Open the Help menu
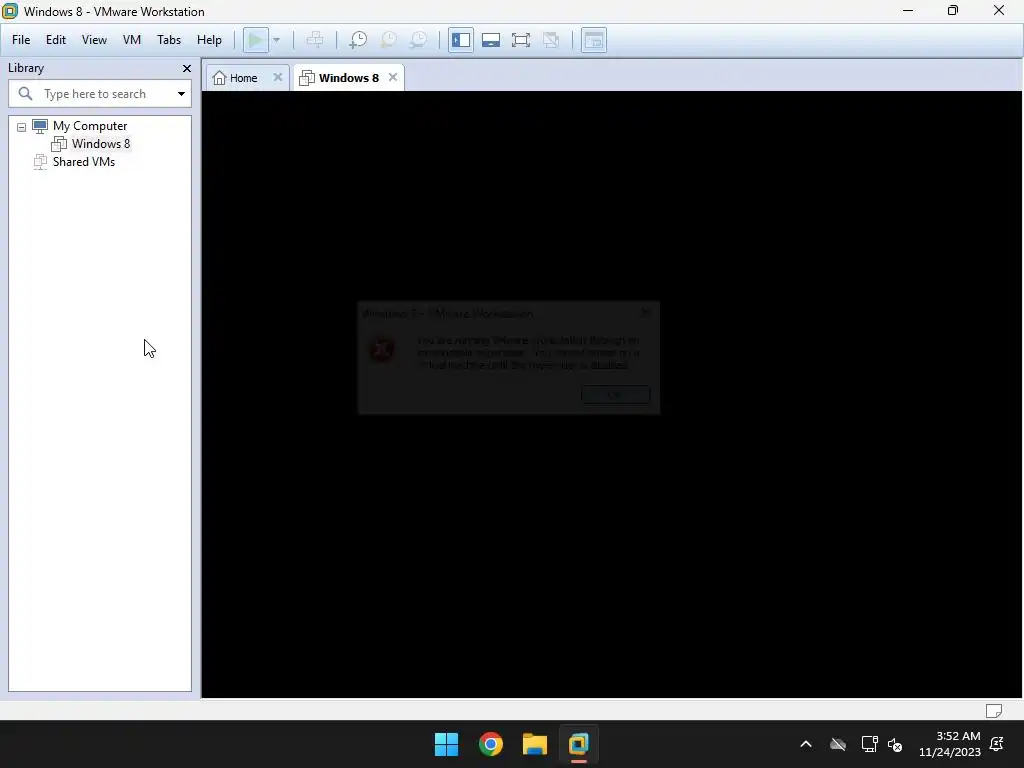The image size is (1024, 768). click(x=209, y=40)
